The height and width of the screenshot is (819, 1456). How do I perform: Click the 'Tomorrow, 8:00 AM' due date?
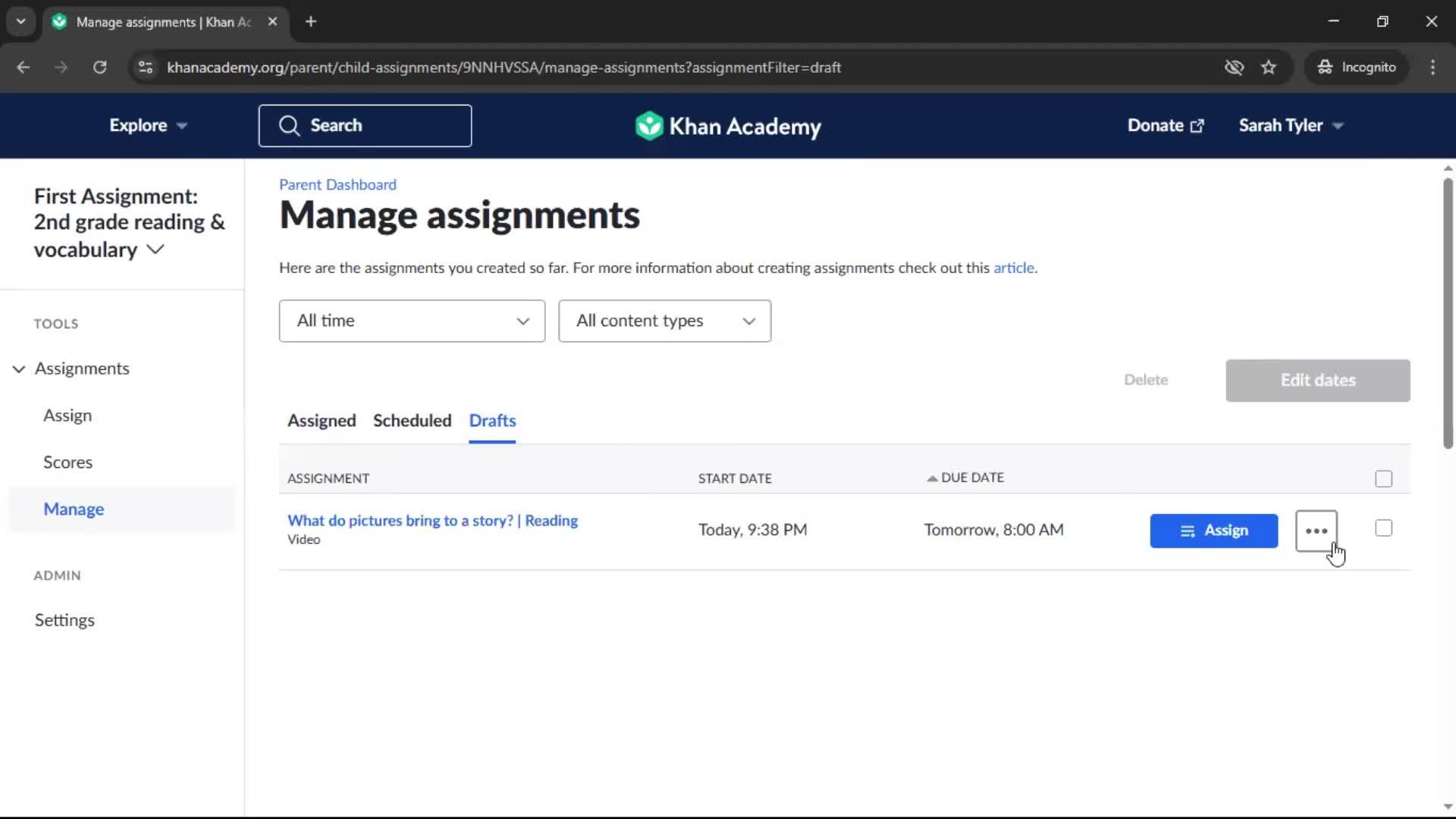click(x=993, y=530)
